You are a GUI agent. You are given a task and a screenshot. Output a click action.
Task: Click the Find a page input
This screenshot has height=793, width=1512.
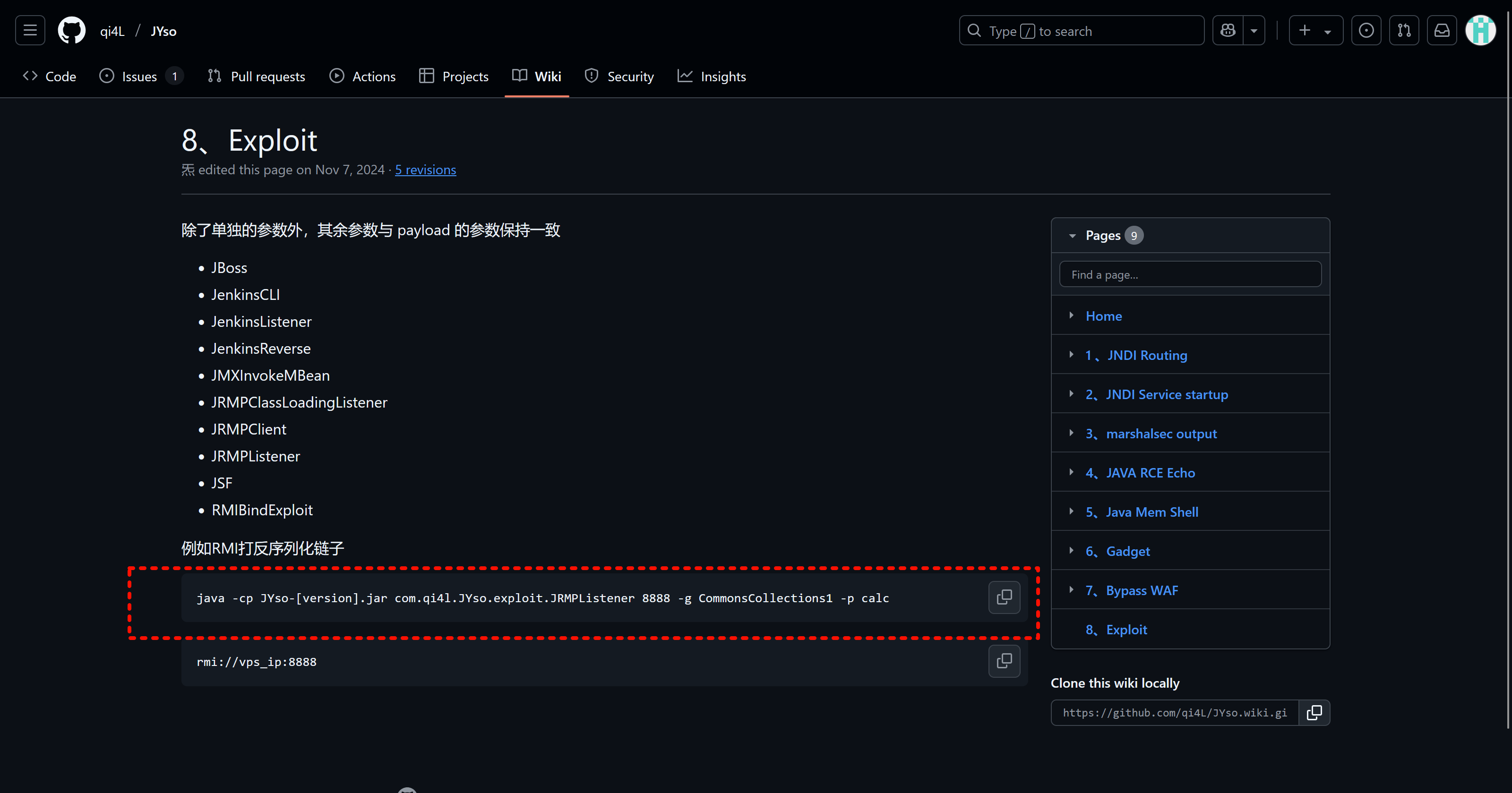pyautogui.click(x=1190, y=274)
